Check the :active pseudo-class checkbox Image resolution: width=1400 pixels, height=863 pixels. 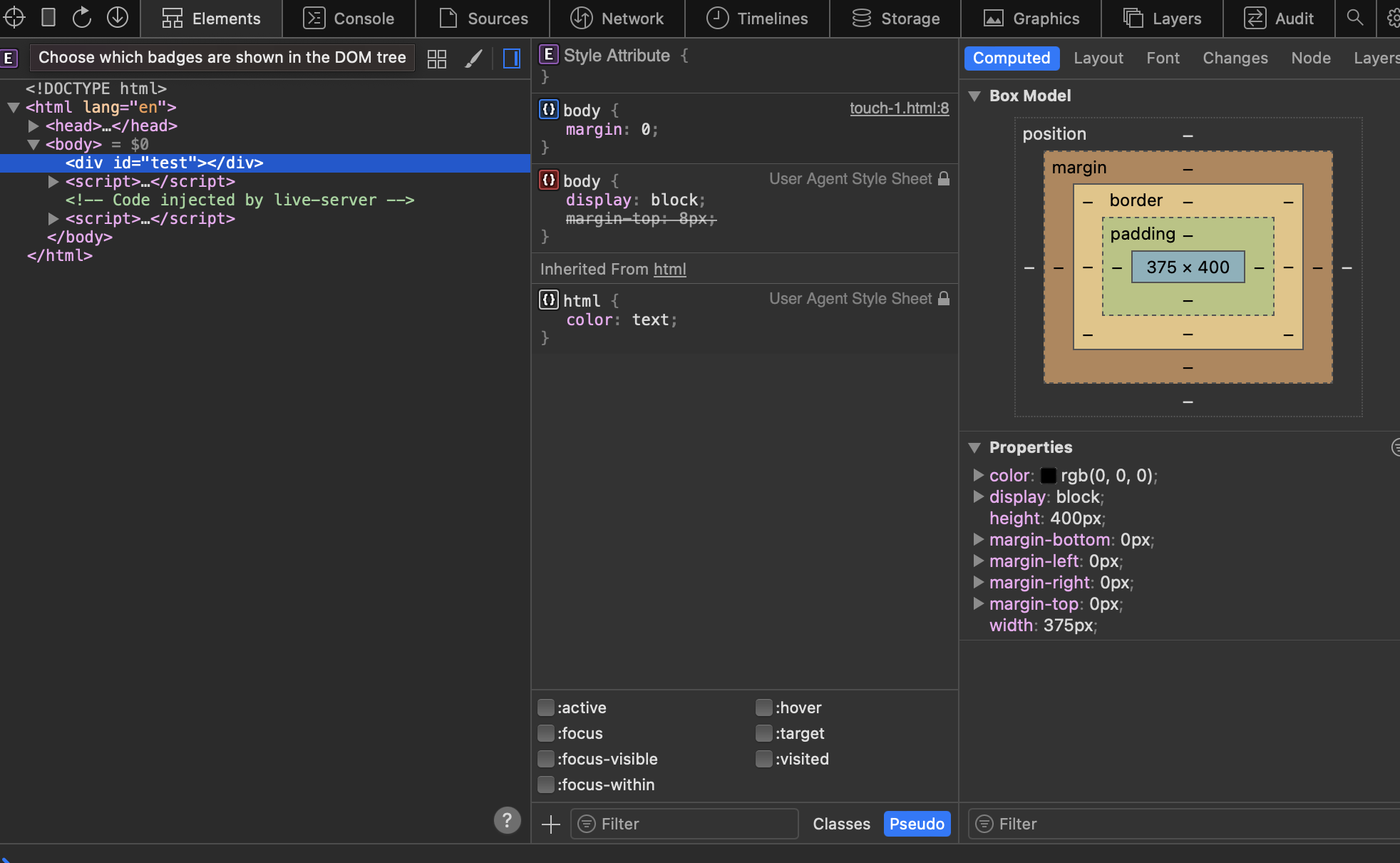[x=546, y=708]
